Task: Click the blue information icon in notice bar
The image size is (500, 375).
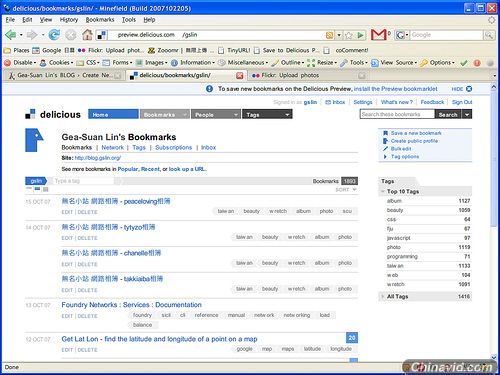Action: 209,89
